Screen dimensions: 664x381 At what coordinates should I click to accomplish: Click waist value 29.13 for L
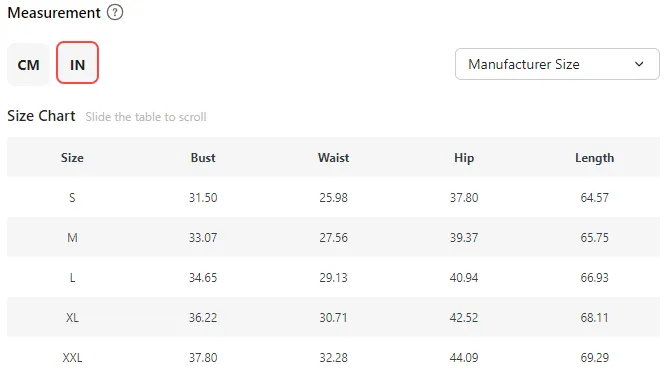pos(334,278)
